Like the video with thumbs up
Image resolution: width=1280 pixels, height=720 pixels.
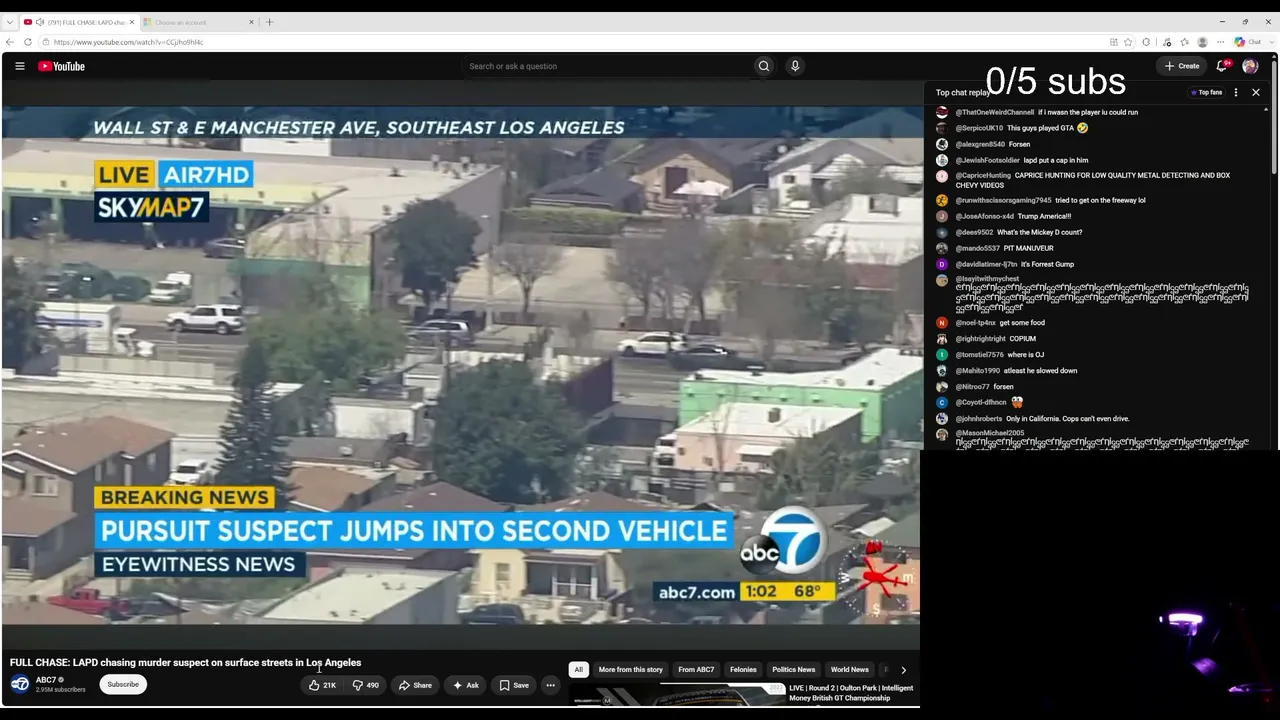(x=322, y=685)
